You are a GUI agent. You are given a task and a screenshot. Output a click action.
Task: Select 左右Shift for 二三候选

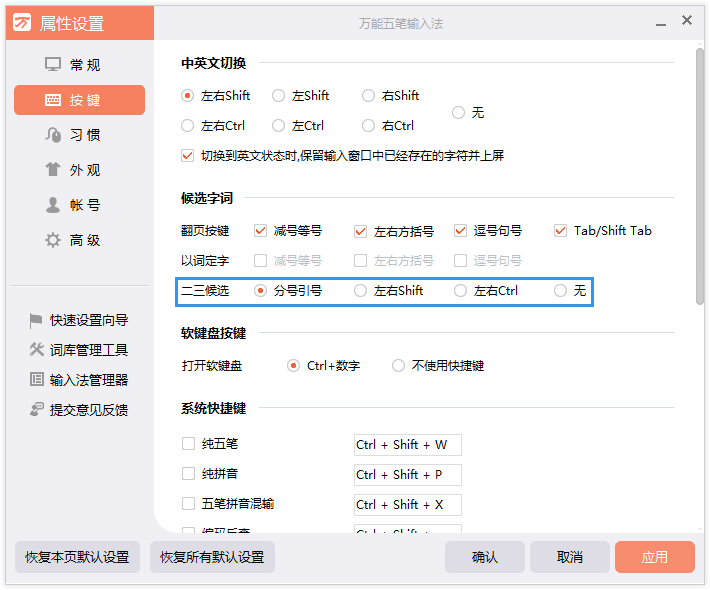360,290
